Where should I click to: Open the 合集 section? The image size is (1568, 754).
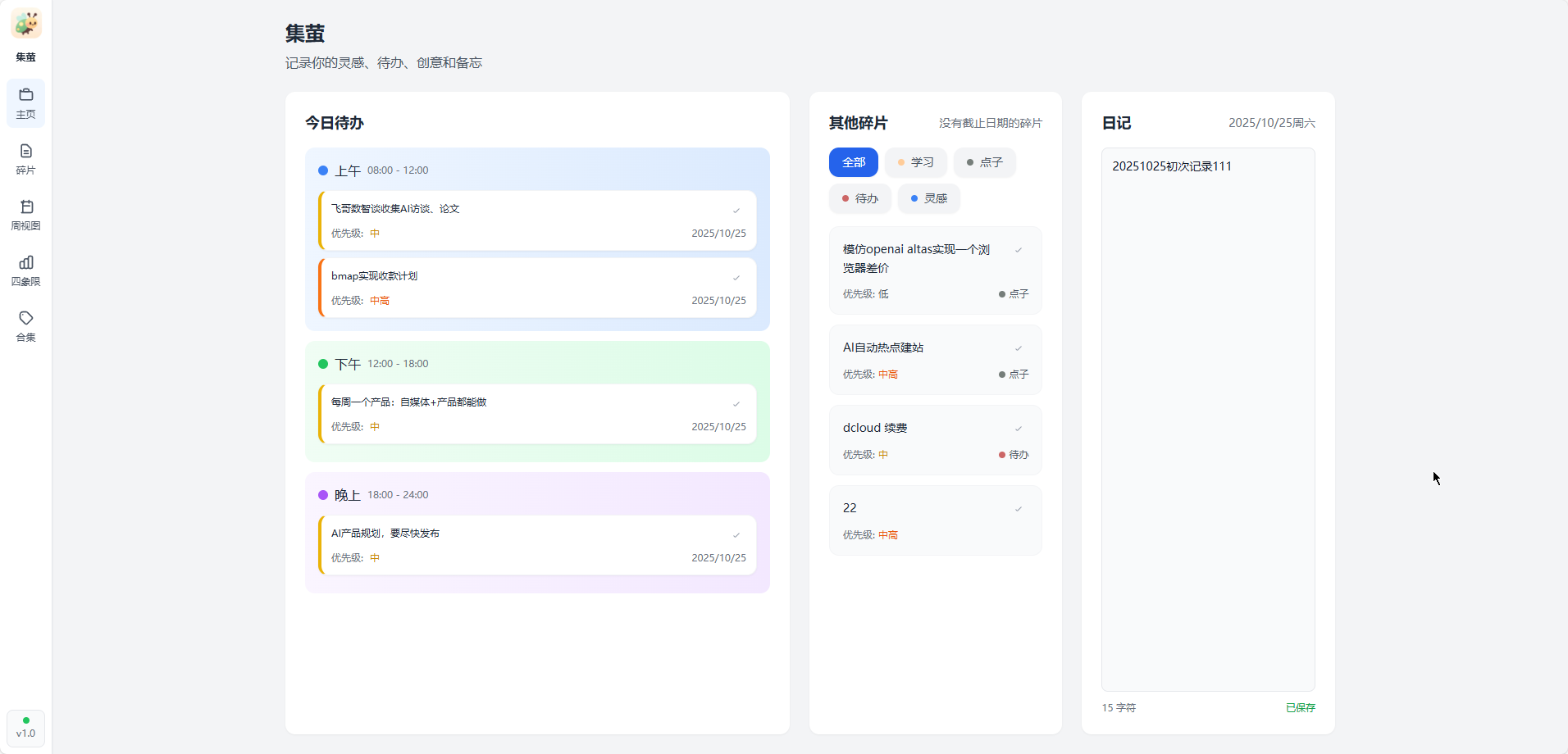coord(25,325)
